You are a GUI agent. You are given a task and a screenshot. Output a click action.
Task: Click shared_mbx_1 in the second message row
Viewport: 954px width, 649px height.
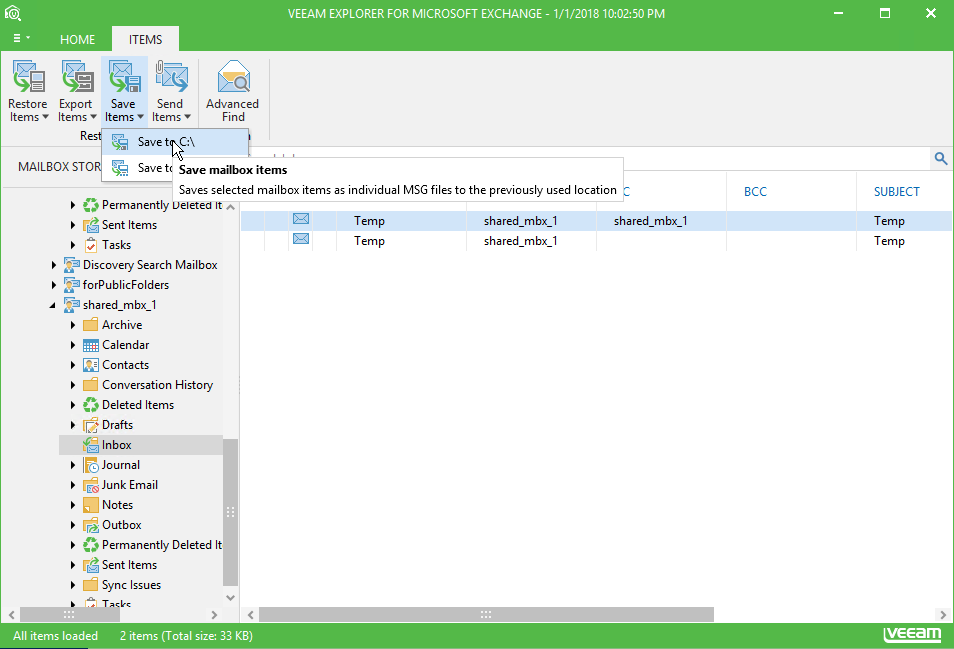520,241
